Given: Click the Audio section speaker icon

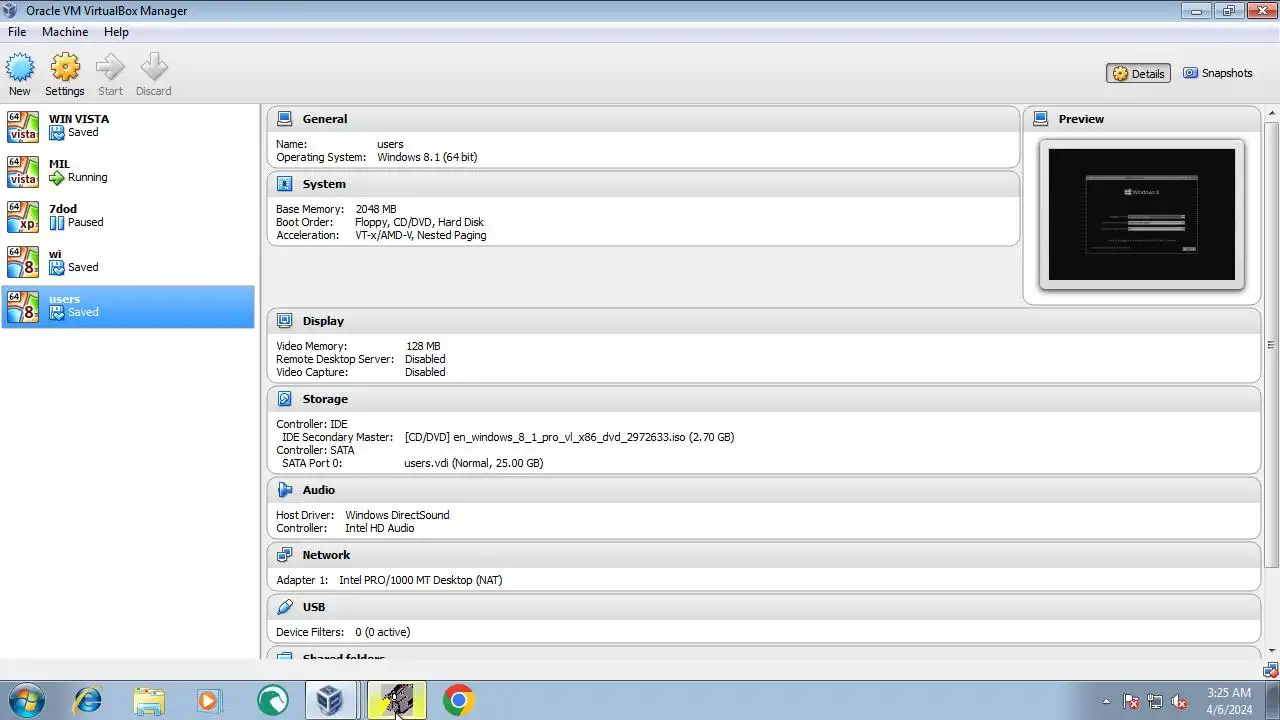Looking at the screenshot, I should tap(284, 490).
